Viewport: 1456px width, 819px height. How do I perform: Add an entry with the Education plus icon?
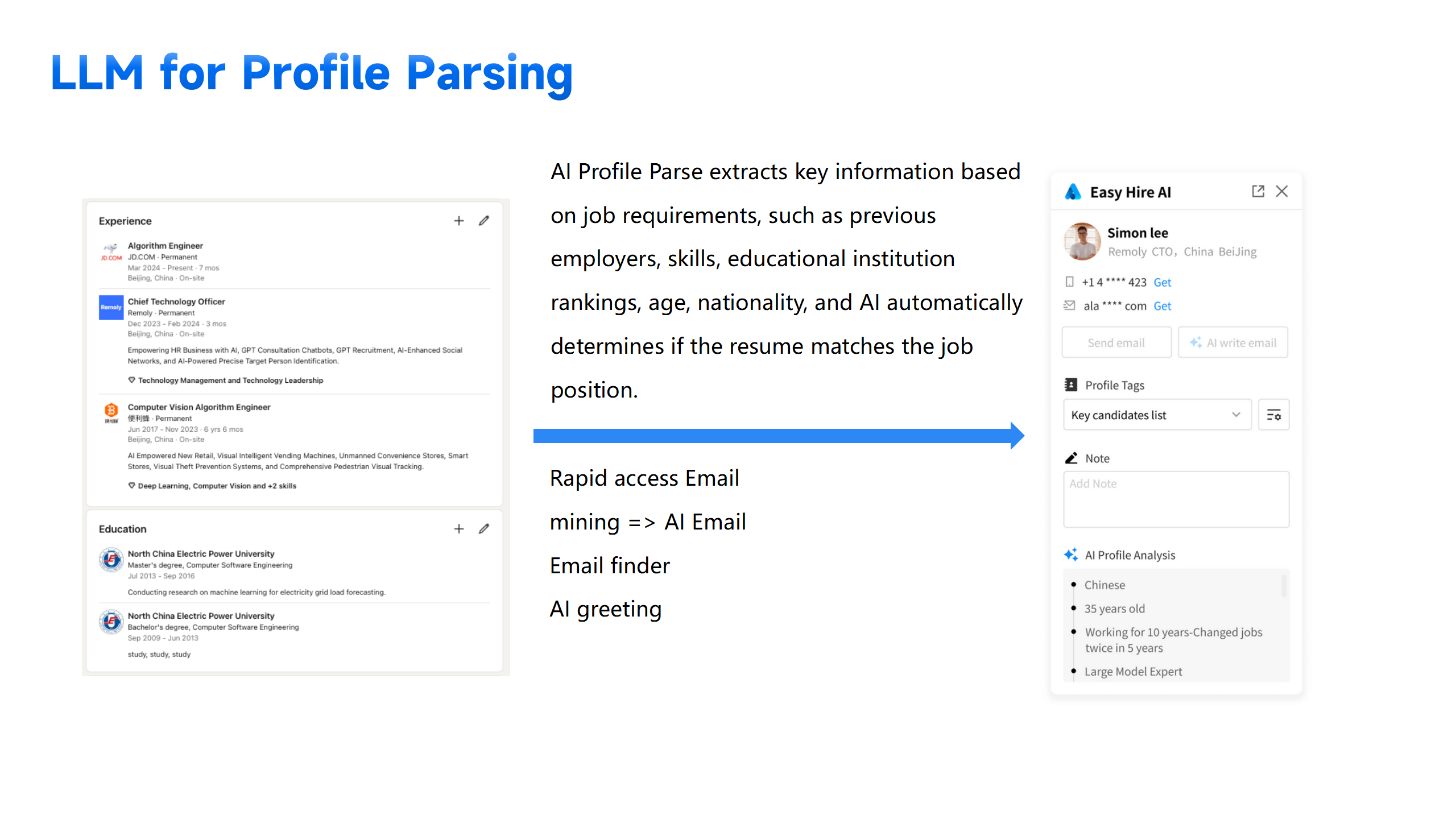[x=458, y=529]
